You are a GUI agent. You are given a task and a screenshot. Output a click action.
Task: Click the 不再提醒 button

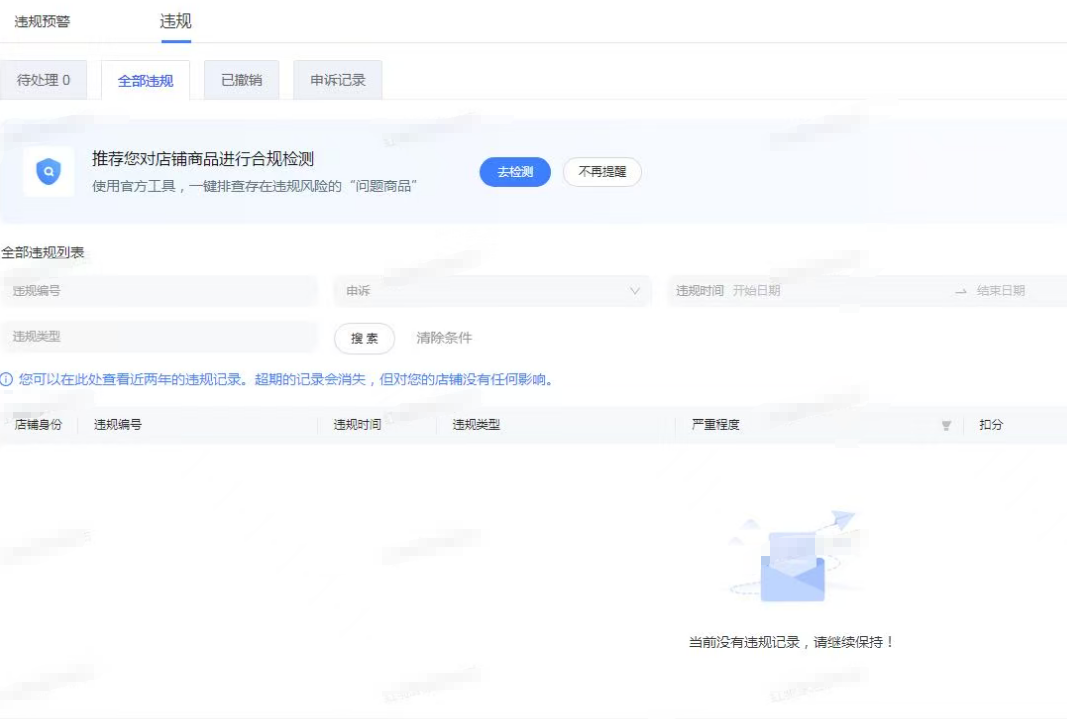coord(602,172)
